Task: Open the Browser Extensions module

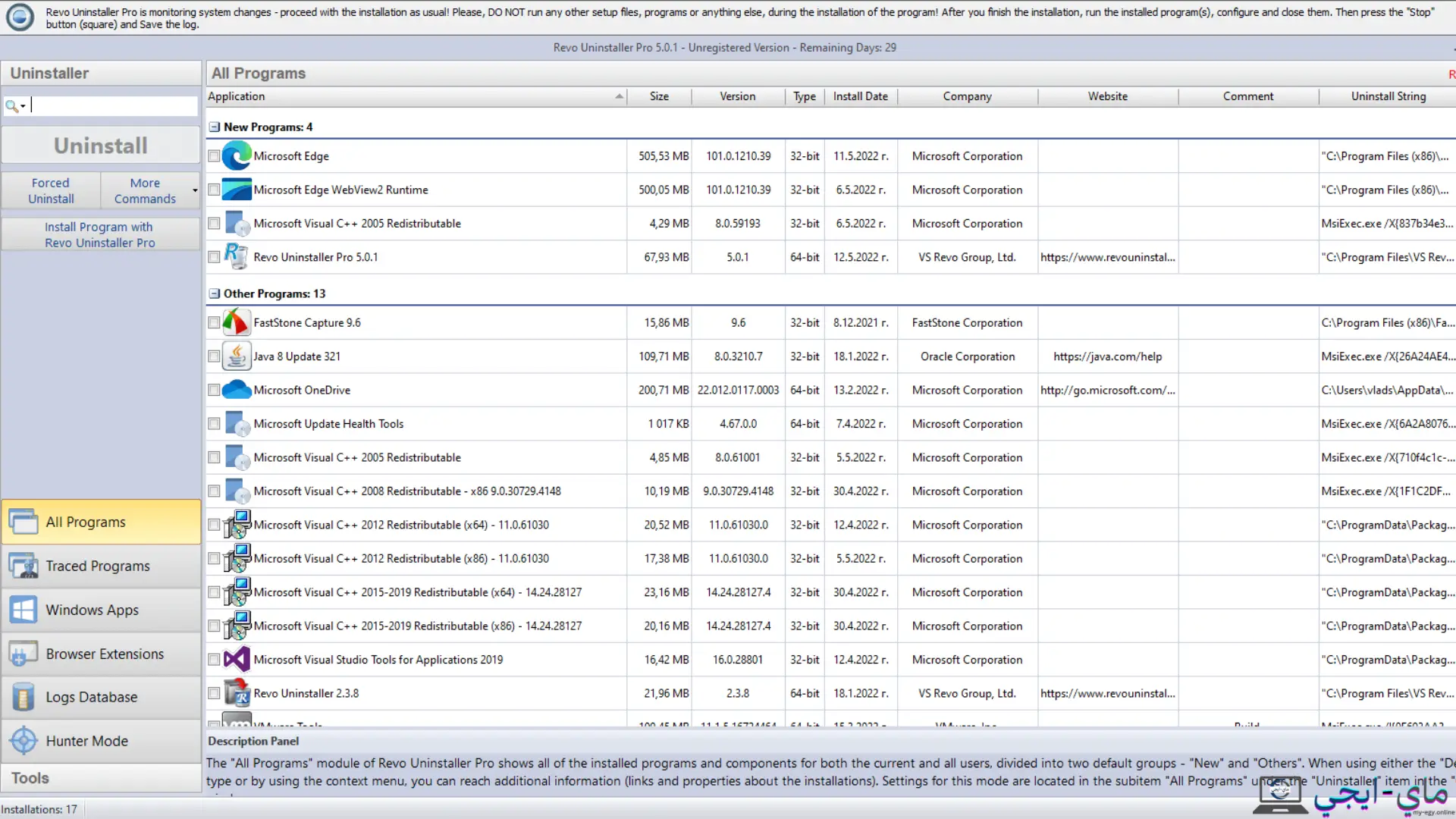Action: coord(101,654)
